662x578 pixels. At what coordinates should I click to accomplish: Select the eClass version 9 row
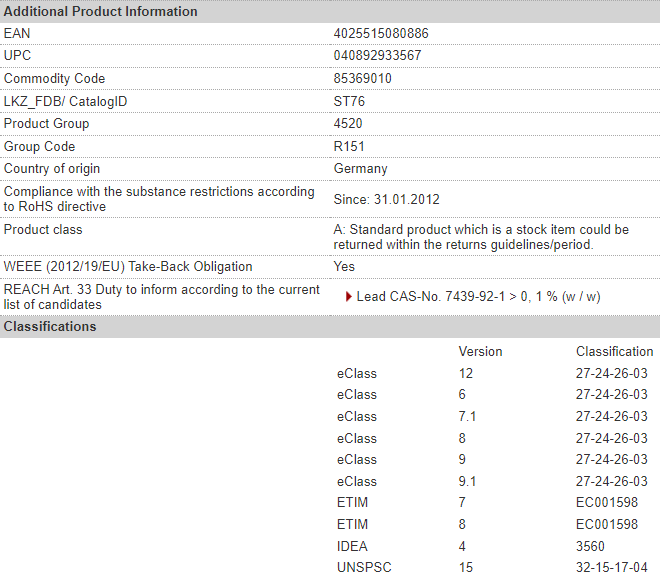click(x=492, y=459)
